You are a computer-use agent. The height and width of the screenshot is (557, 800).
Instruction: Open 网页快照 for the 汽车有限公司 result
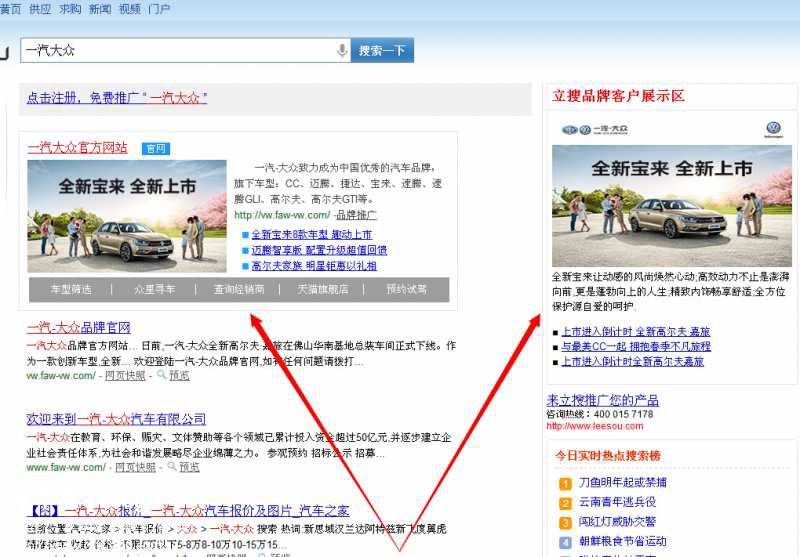point(135,467)
